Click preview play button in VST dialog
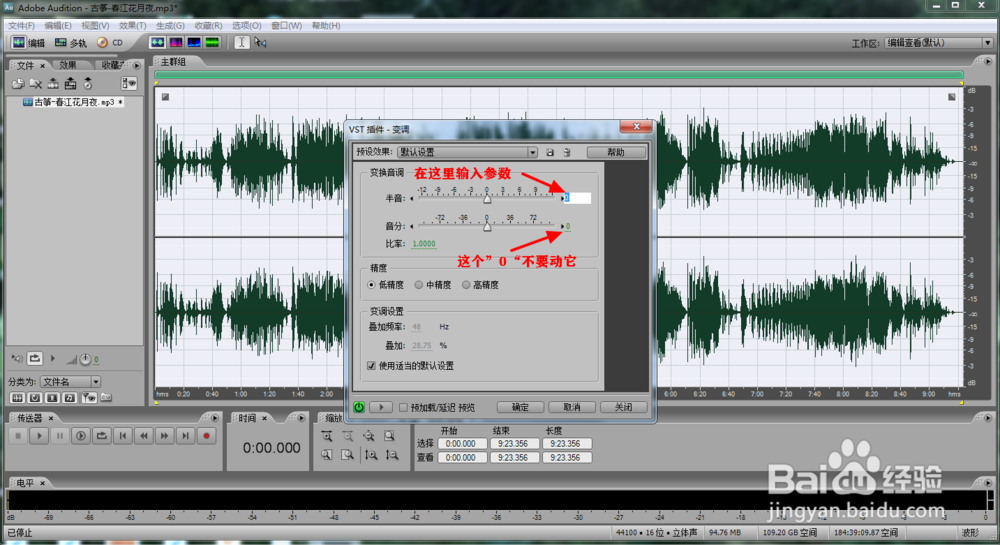The height and width of the screenshot is (545, 1000). click(381, 407)
